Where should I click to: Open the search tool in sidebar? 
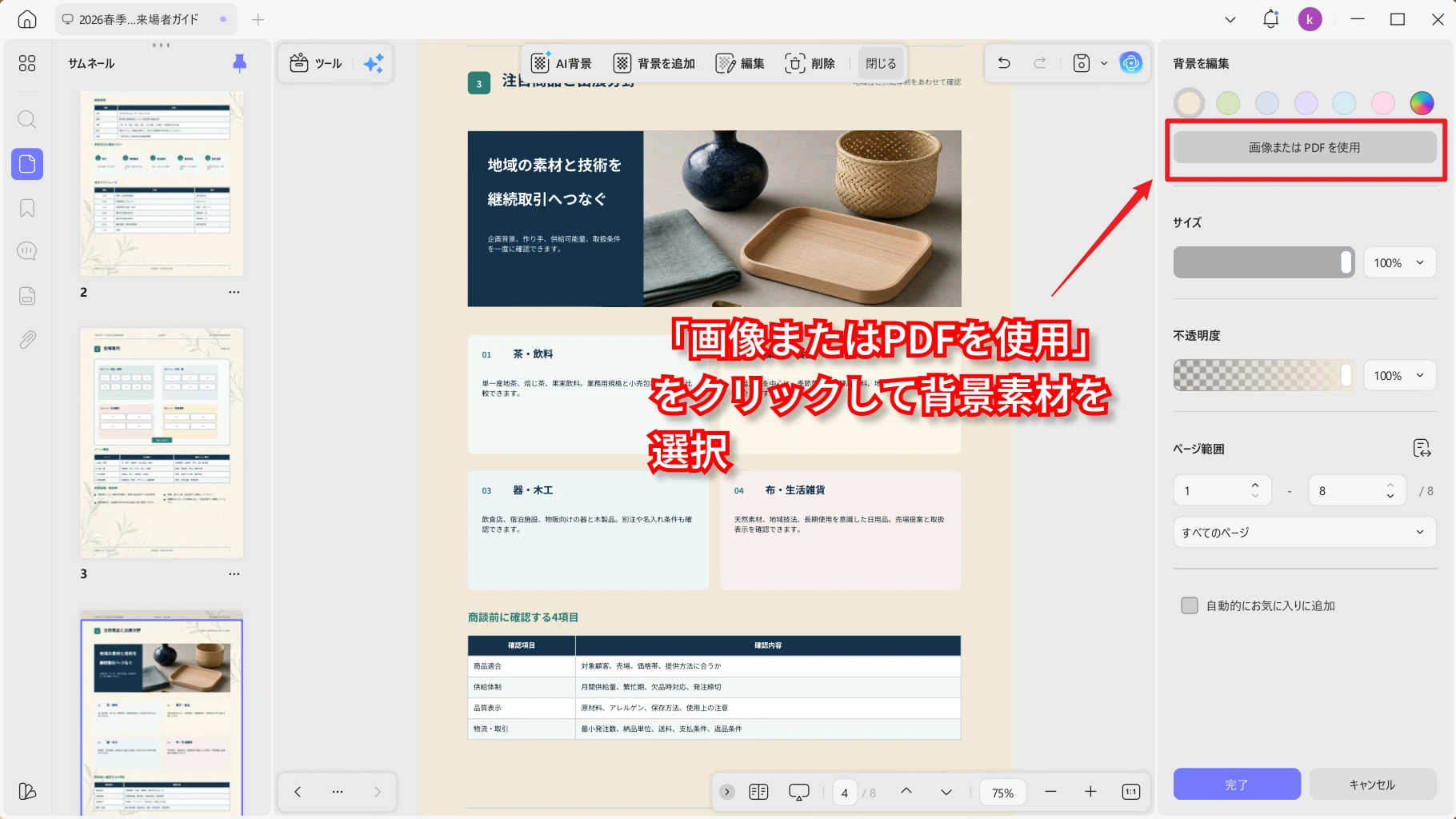(27, 120)
